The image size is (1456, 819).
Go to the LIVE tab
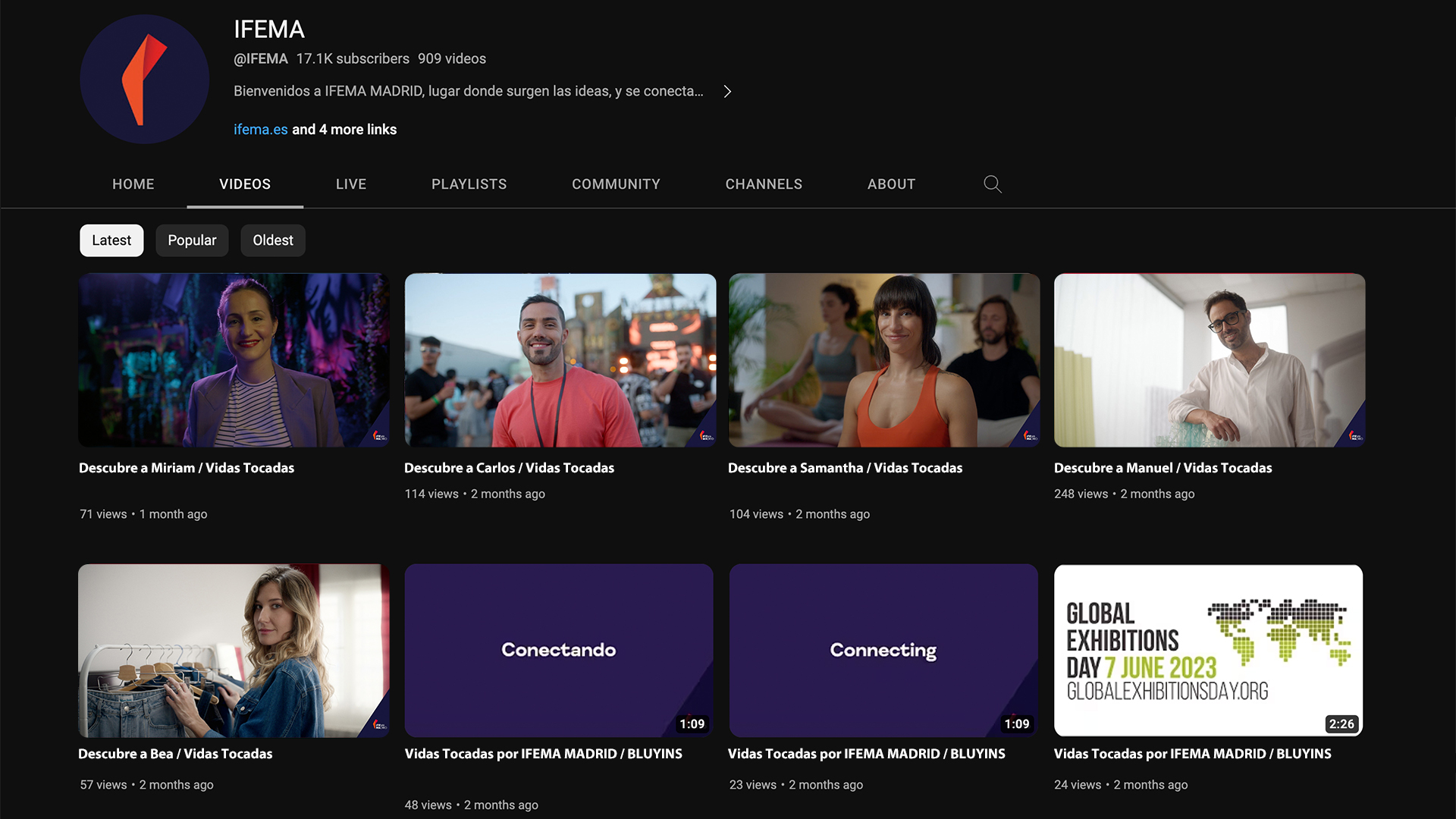coord(351,184)
